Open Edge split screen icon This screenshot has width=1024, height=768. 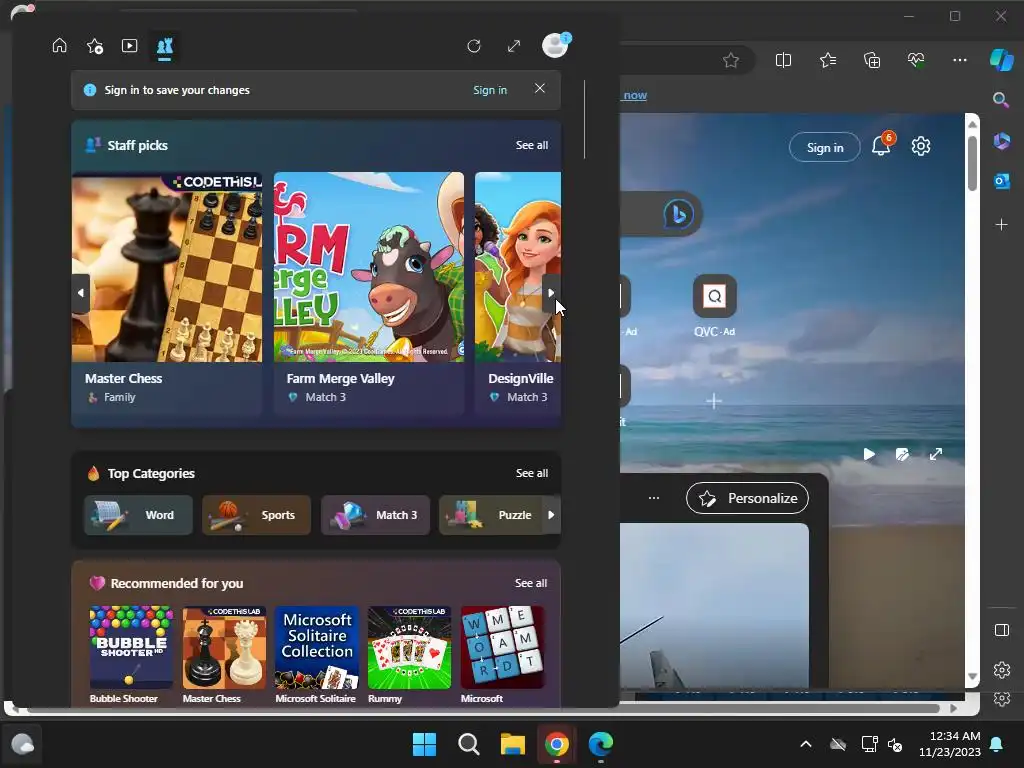(783, 61)
